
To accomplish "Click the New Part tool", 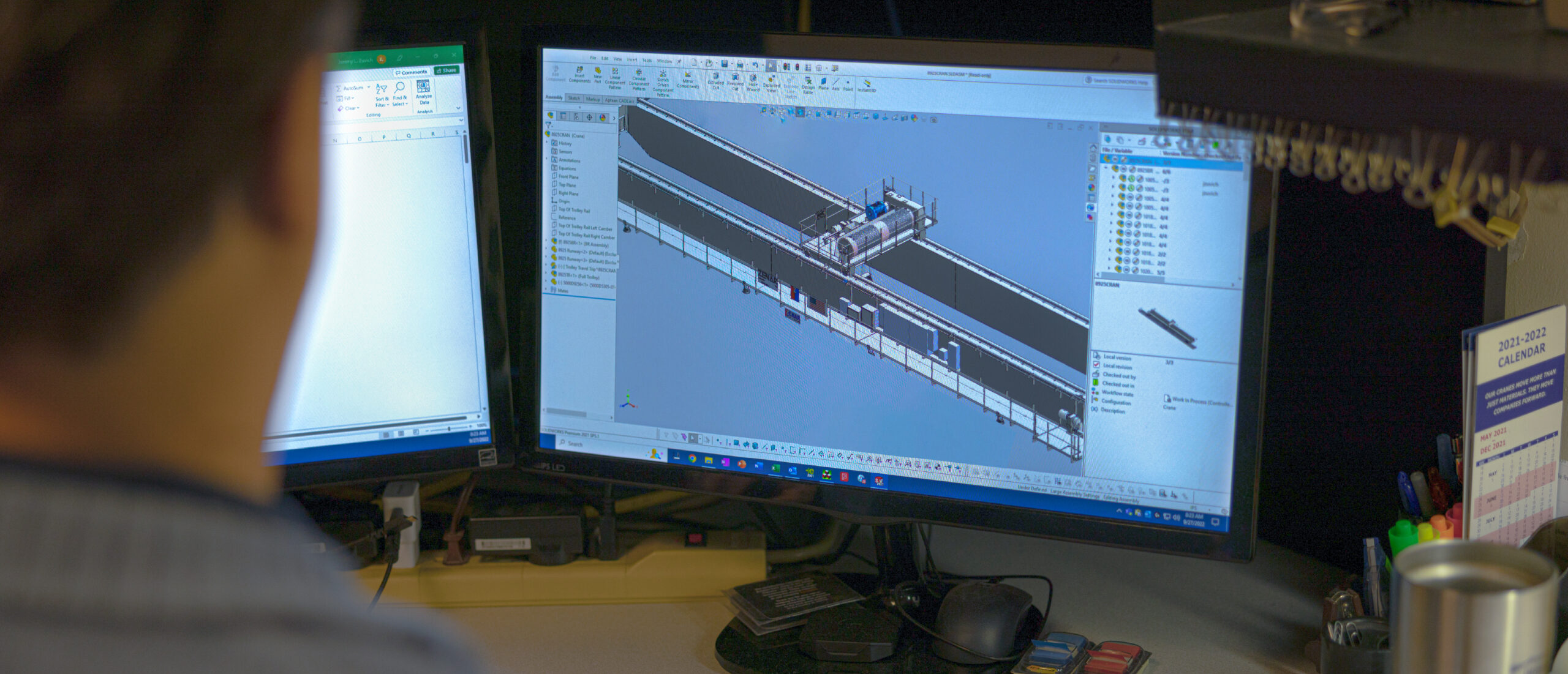I will tap(598, 75).
